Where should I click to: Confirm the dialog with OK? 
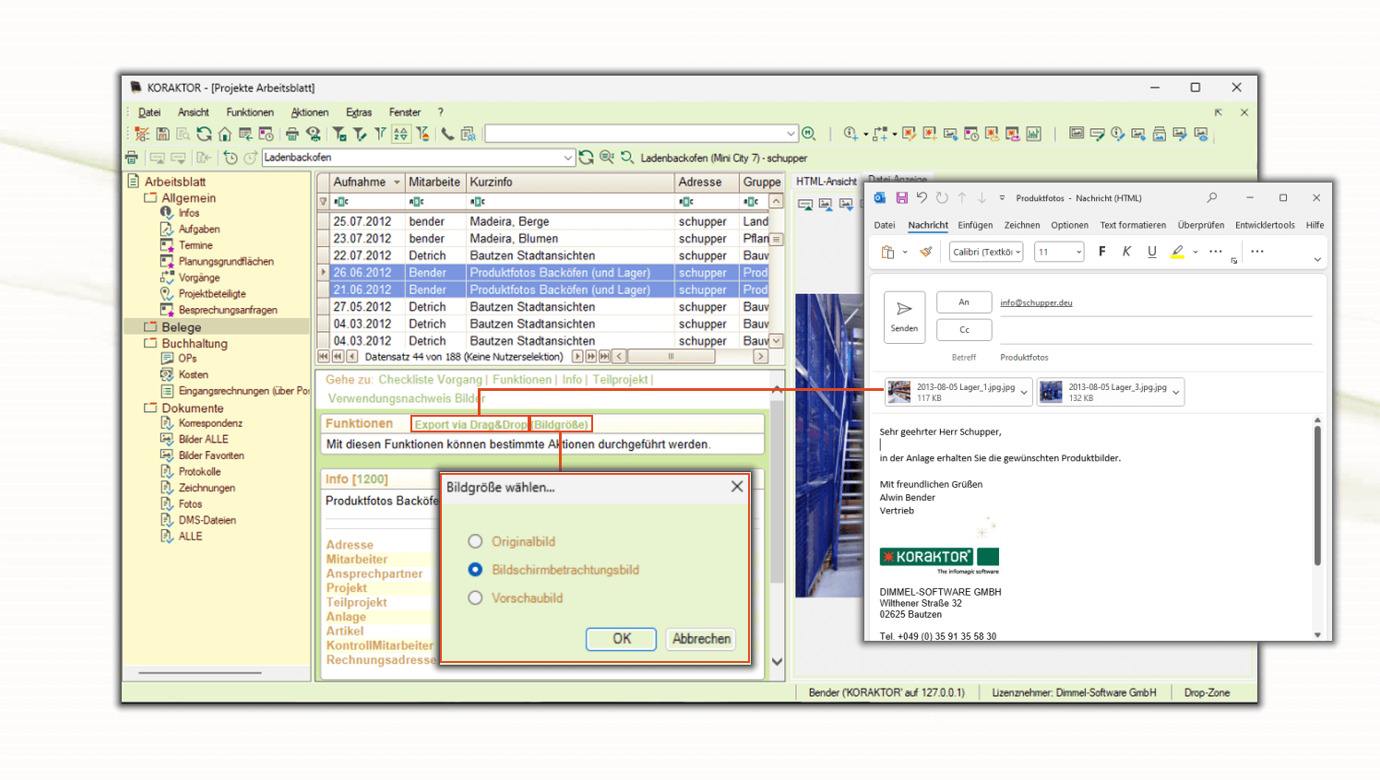[621, 638]
